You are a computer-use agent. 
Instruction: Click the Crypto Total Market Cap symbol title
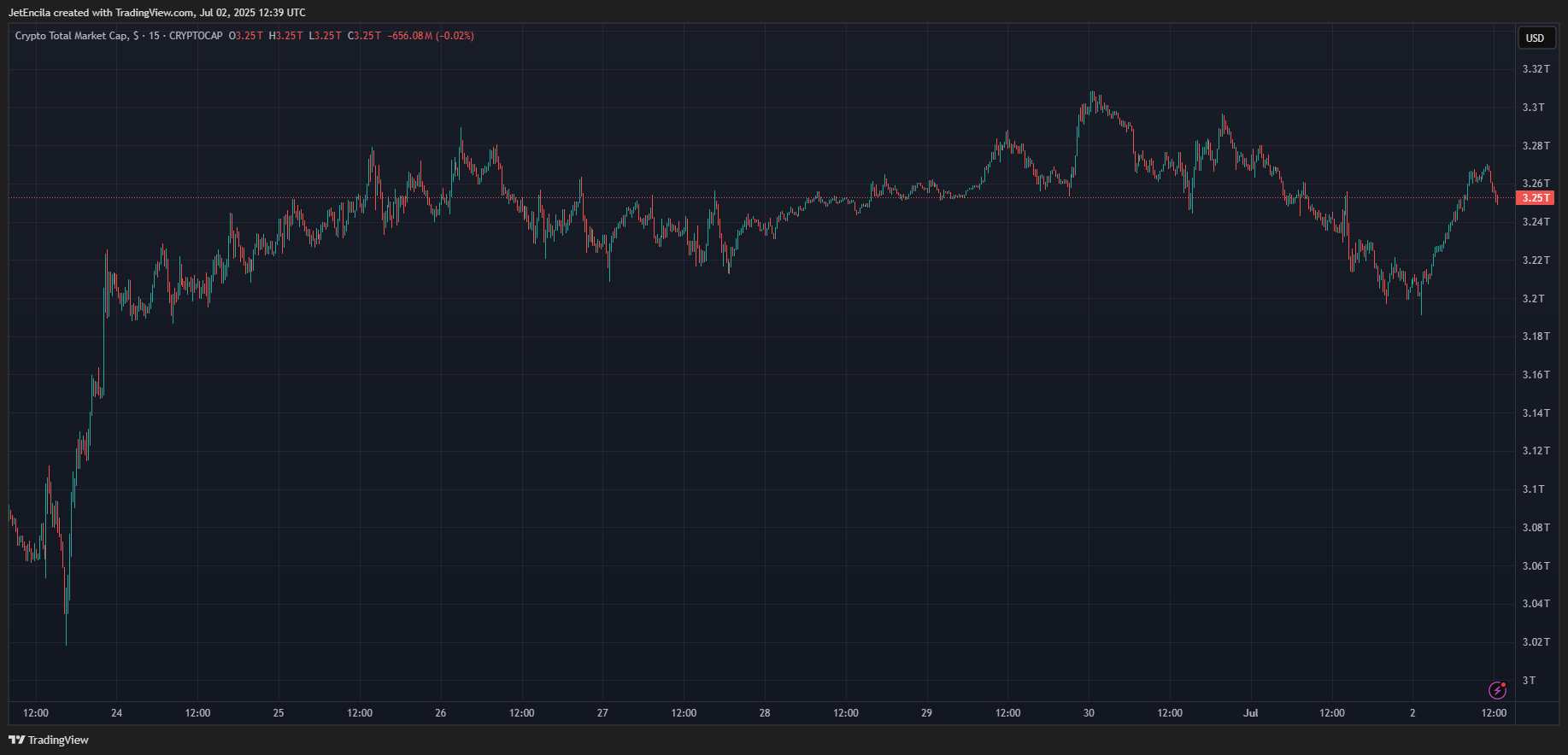pyautogui.click(x=72, y=36)
